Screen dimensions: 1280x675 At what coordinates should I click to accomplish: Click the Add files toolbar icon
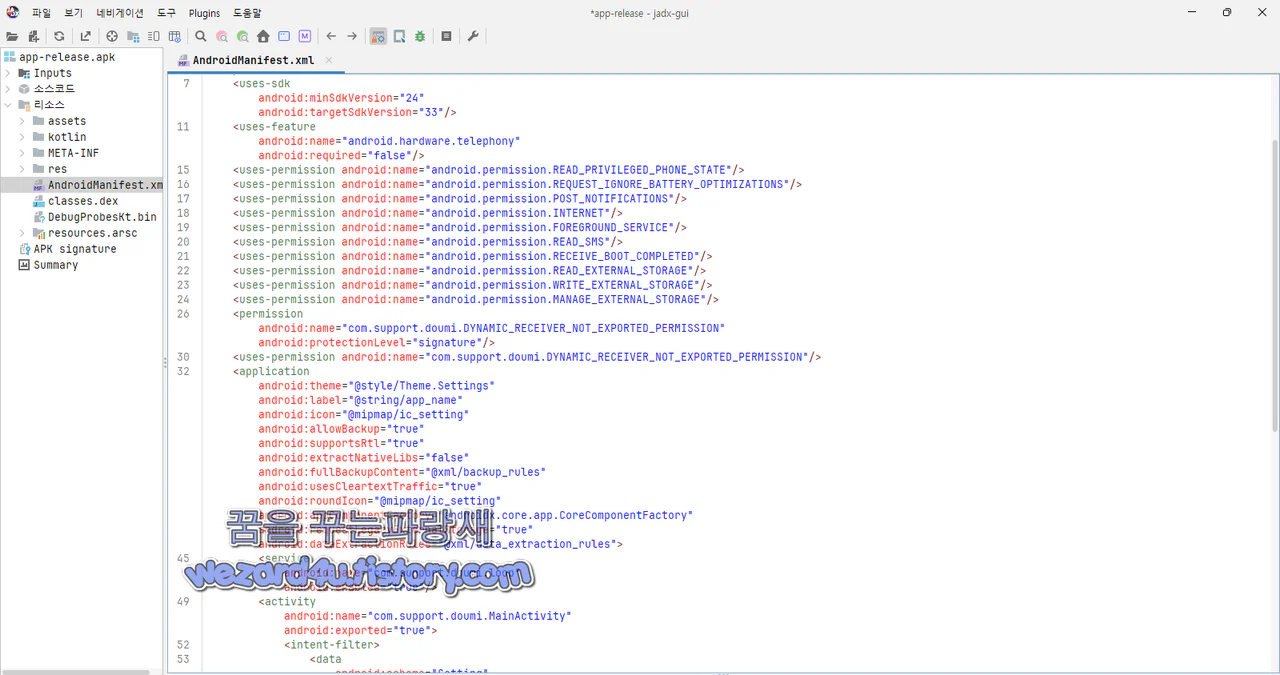tap(33, 36)
